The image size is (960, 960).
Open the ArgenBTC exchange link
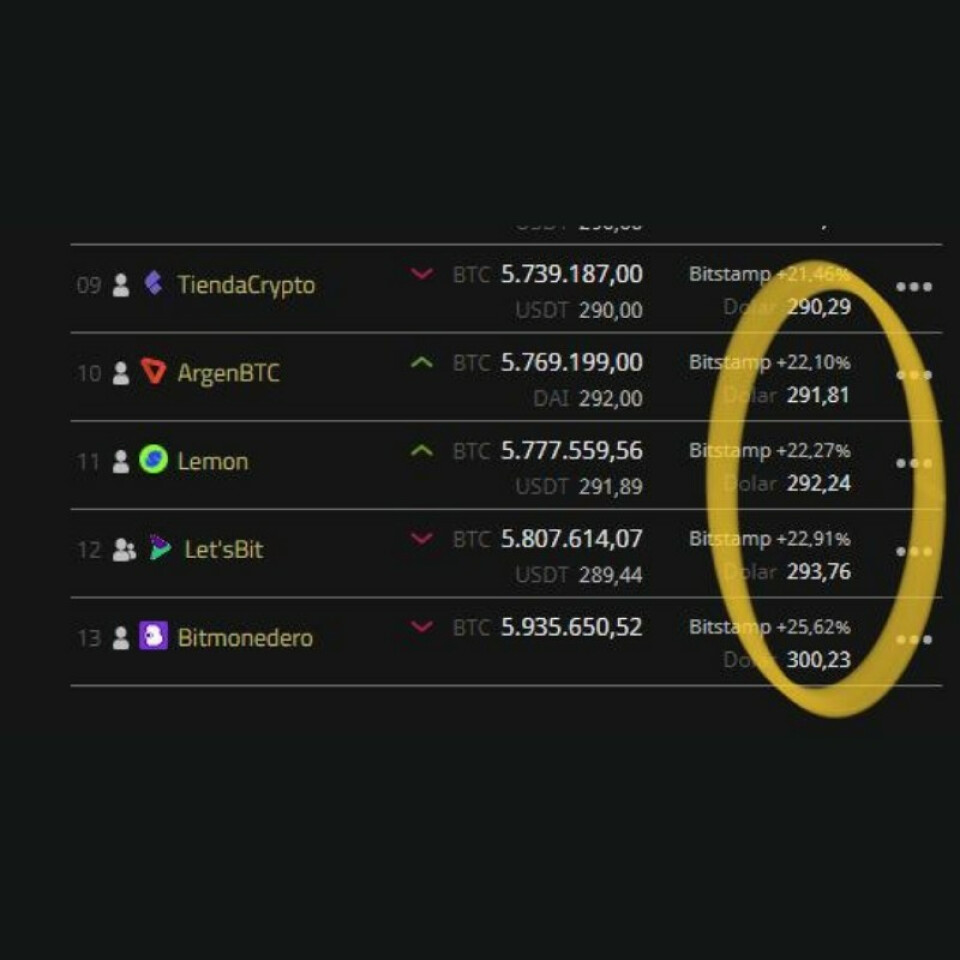point(228,373)
